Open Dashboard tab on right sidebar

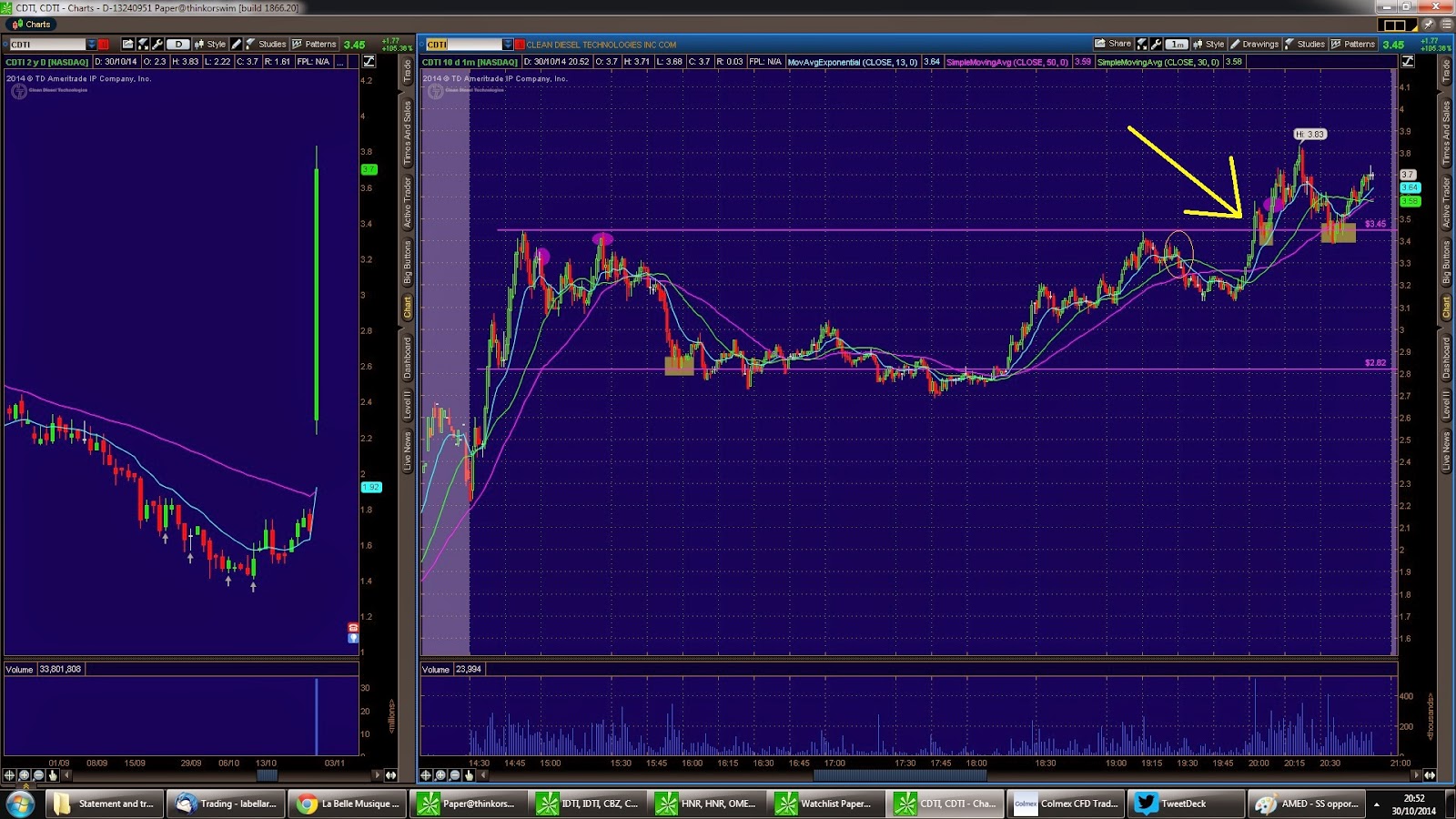1446,358
